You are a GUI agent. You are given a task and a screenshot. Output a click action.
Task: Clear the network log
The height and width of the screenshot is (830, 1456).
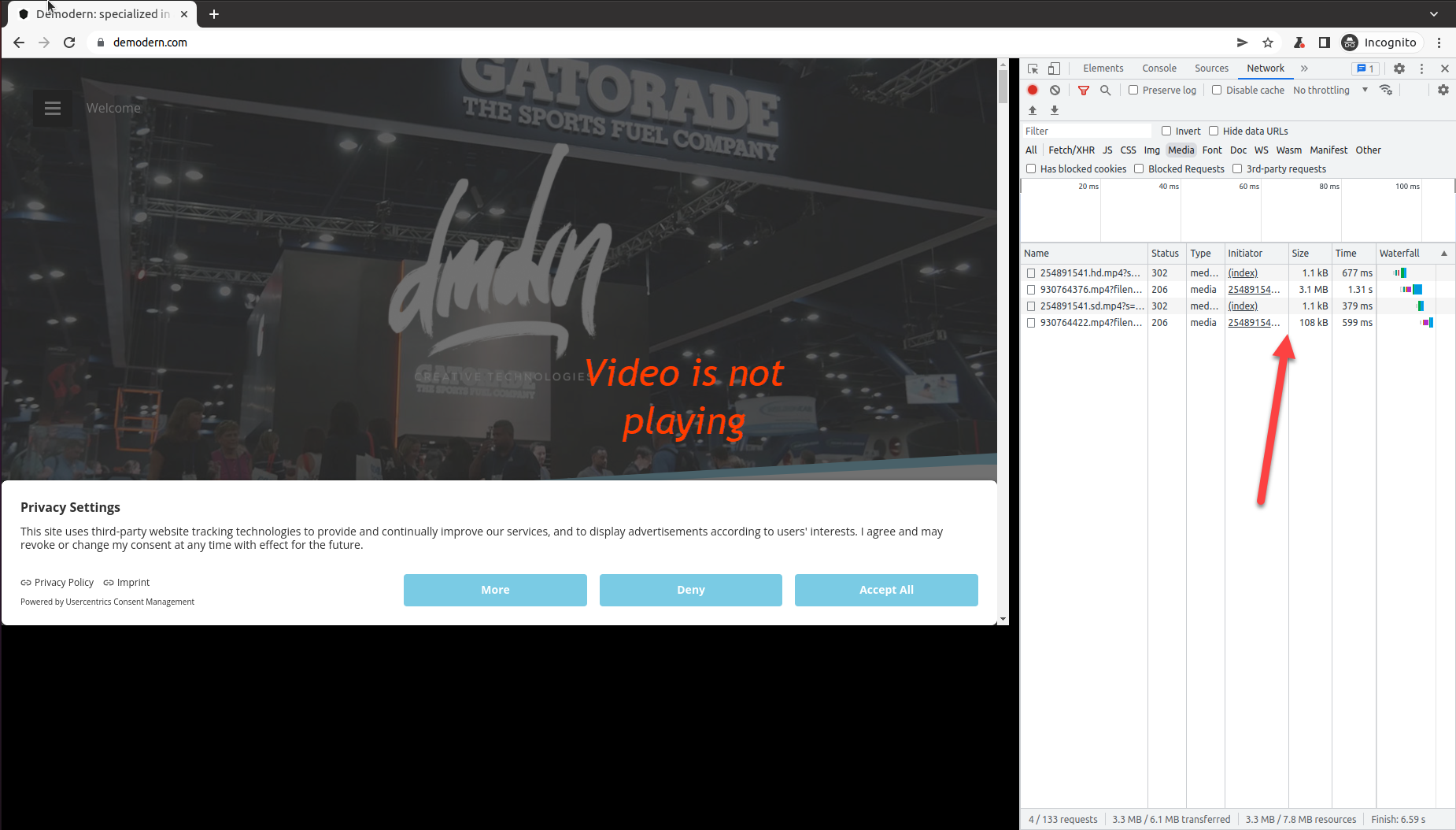[x=1055, y=90]
